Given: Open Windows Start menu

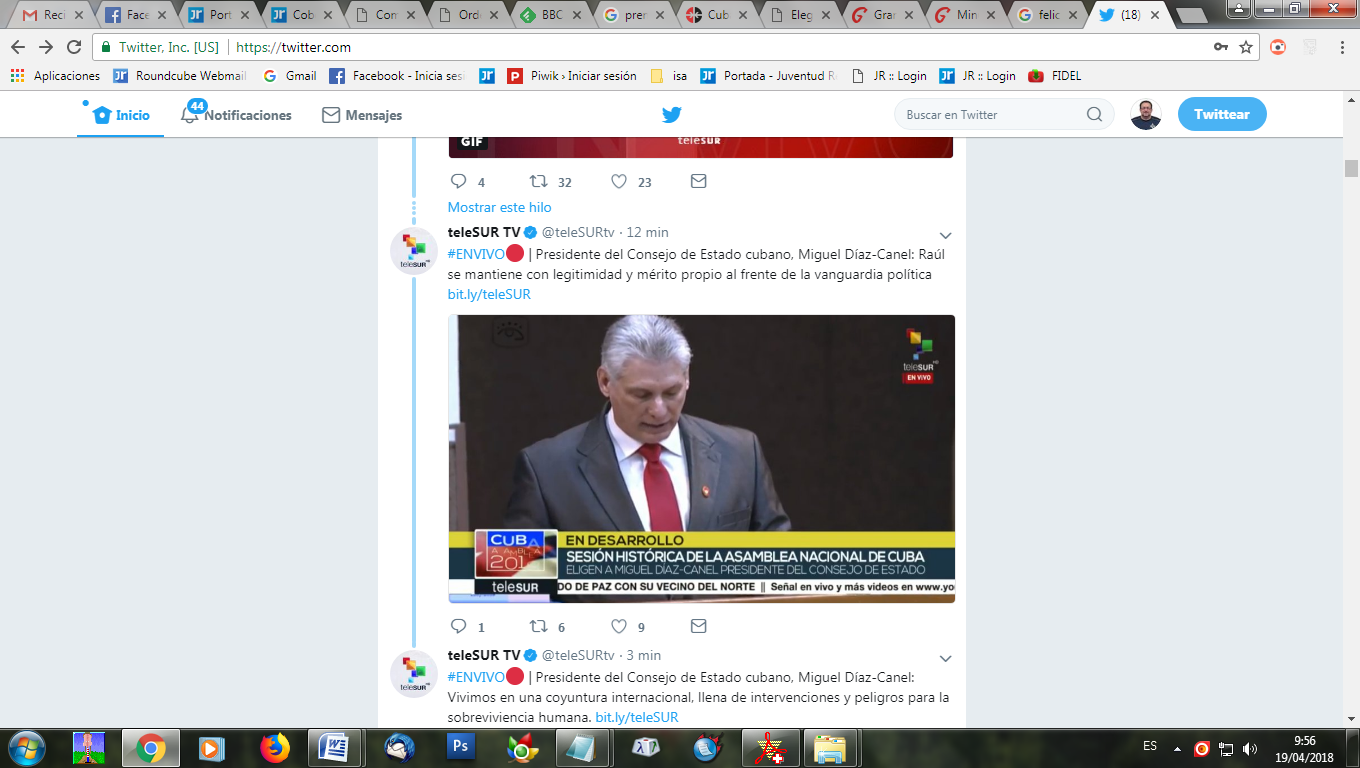Looking at the screenshot, I should pyautogui.click(x=26, y=747).
